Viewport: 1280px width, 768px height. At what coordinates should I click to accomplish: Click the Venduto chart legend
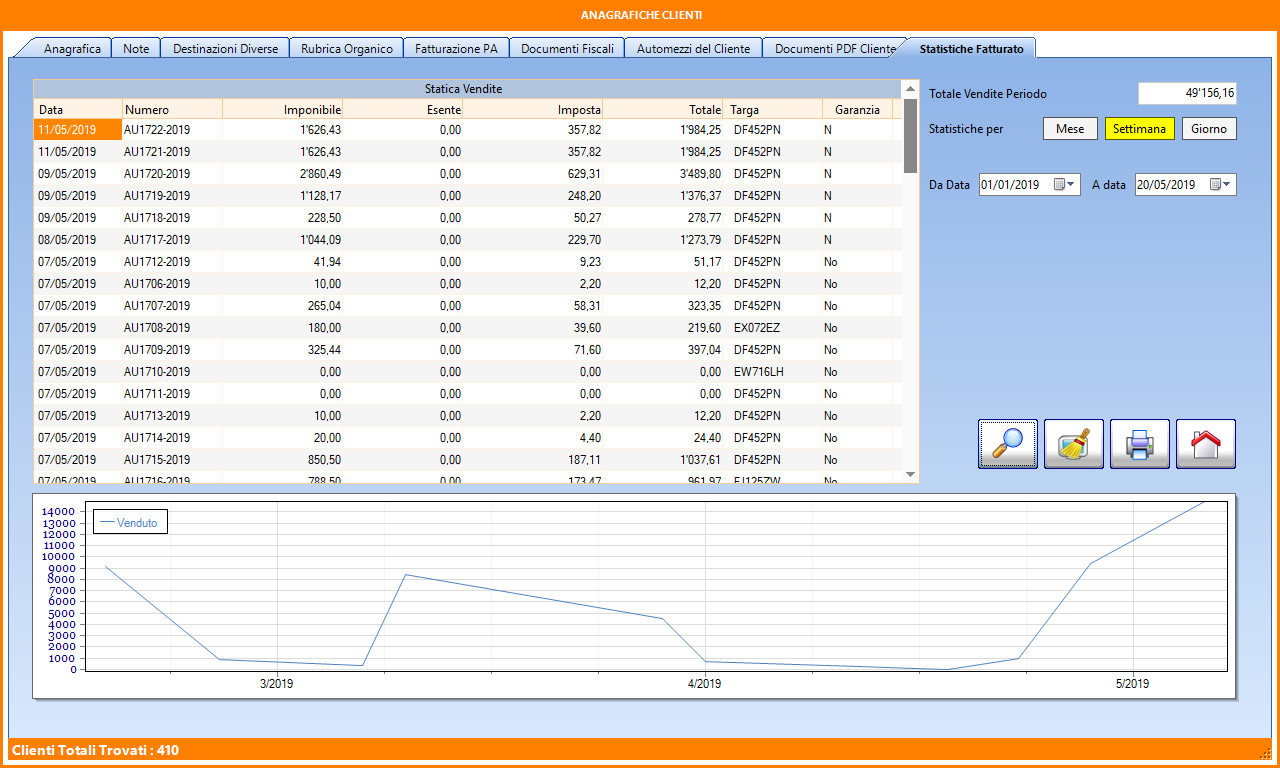pyautogui.click(x=130, y=522)
